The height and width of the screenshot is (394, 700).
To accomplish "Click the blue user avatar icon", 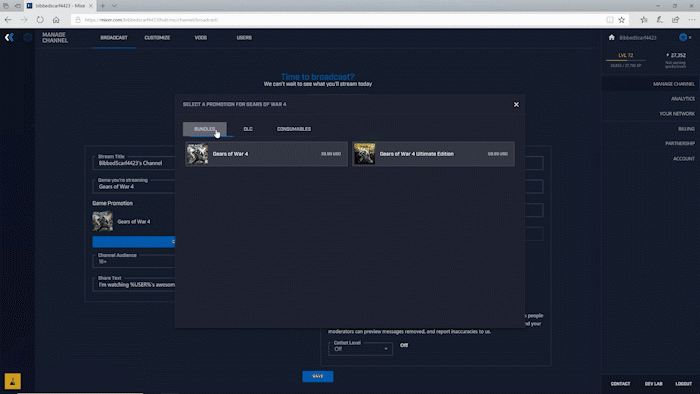I will pyautogui.click(x=683, y=37).
